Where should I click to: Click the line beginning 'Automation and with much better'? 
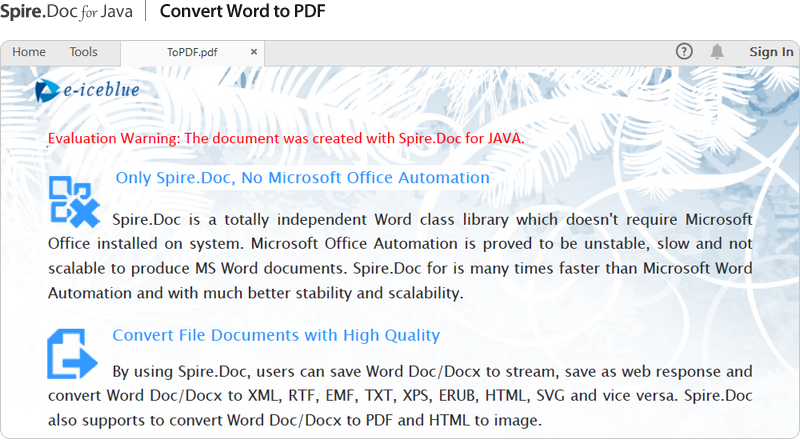255,293
